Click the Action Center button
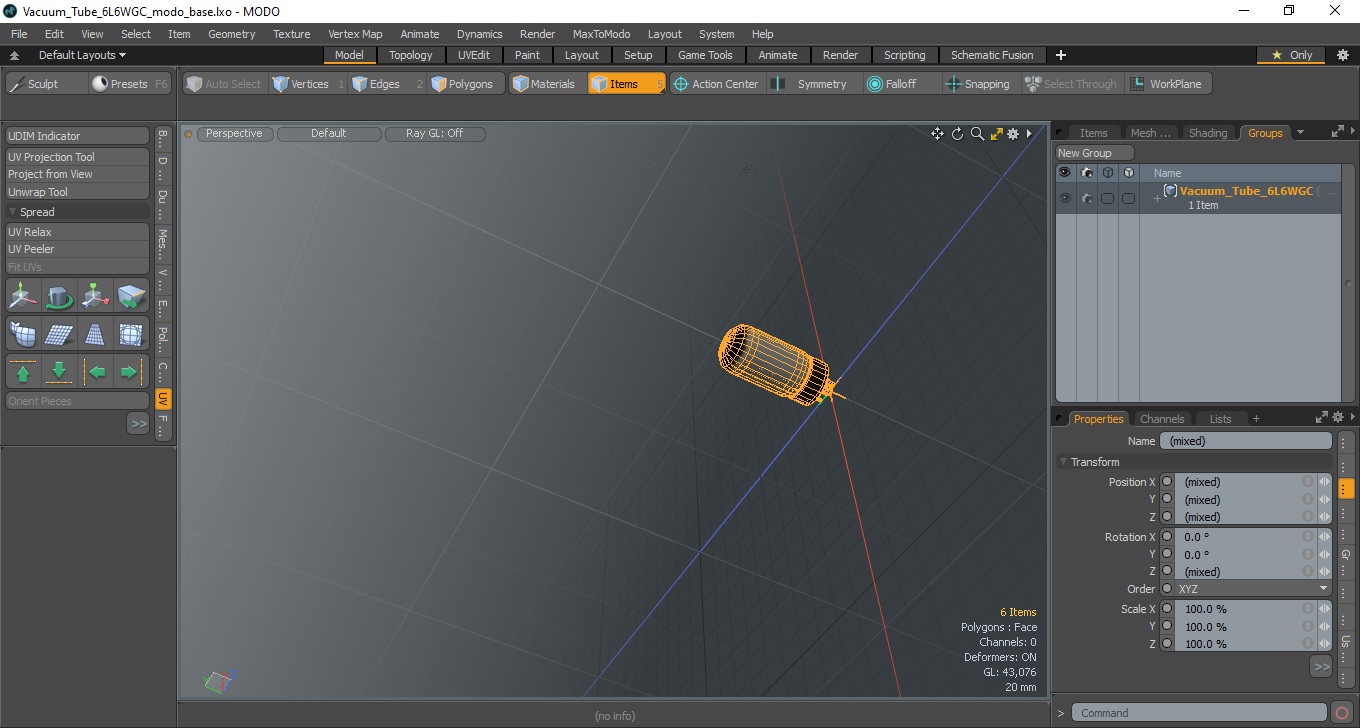 pos(715,84)
